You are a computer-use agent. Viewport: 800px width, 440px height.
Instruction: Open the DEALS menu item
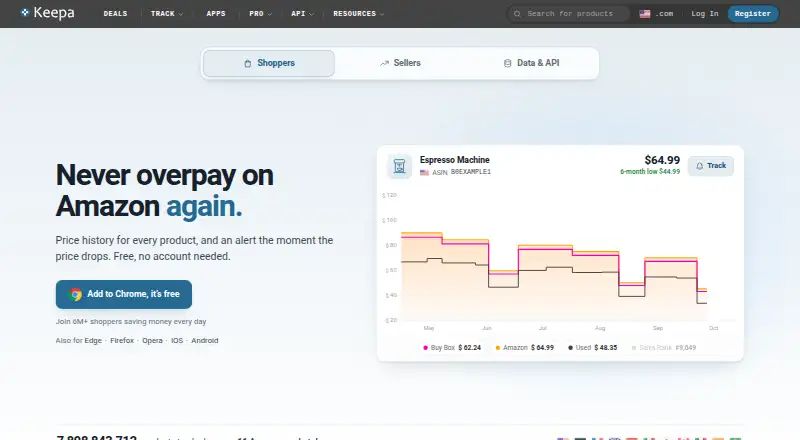click(x=115, y=14)
